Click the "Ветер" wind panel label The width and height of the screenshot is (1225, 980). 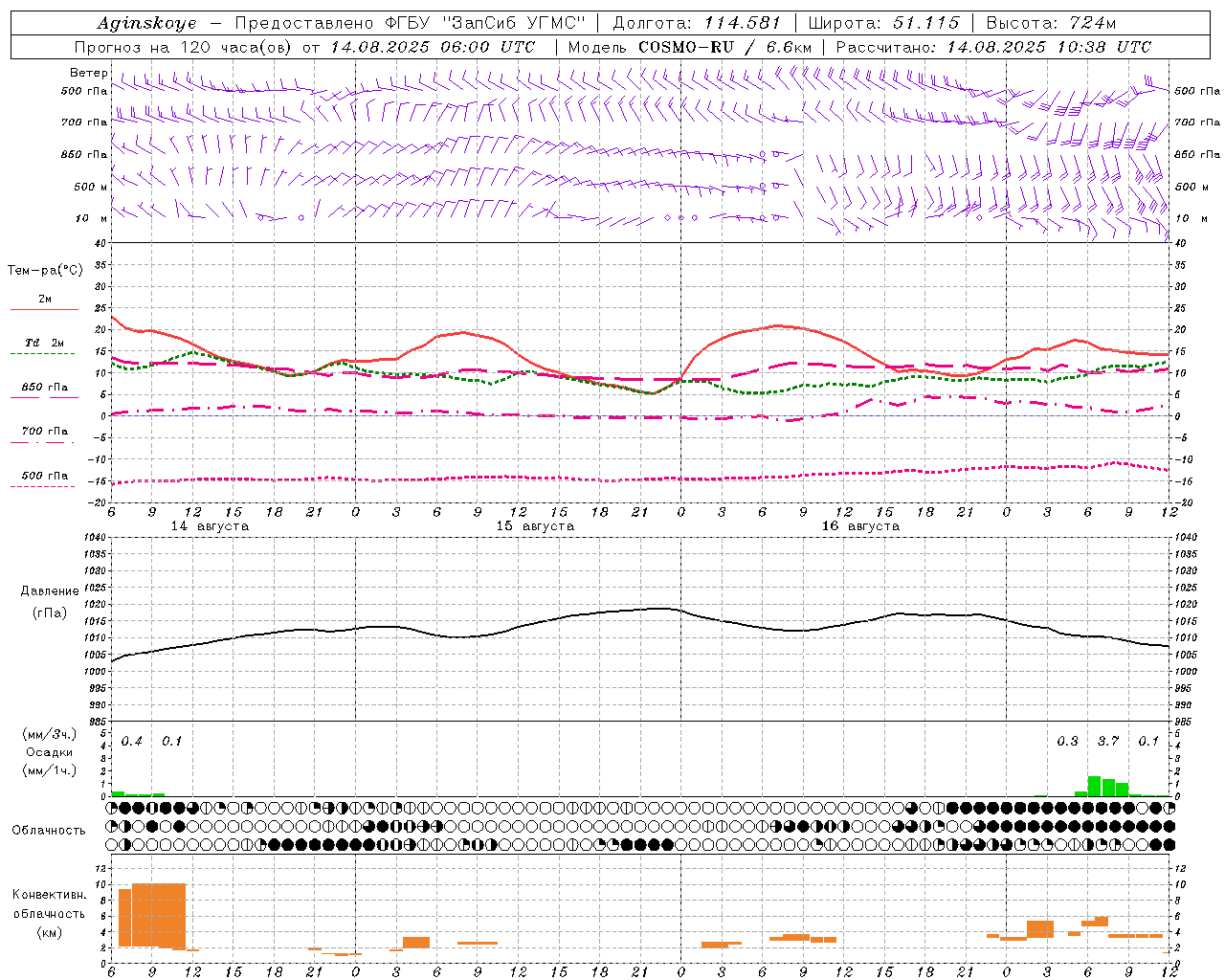(89, 73)
